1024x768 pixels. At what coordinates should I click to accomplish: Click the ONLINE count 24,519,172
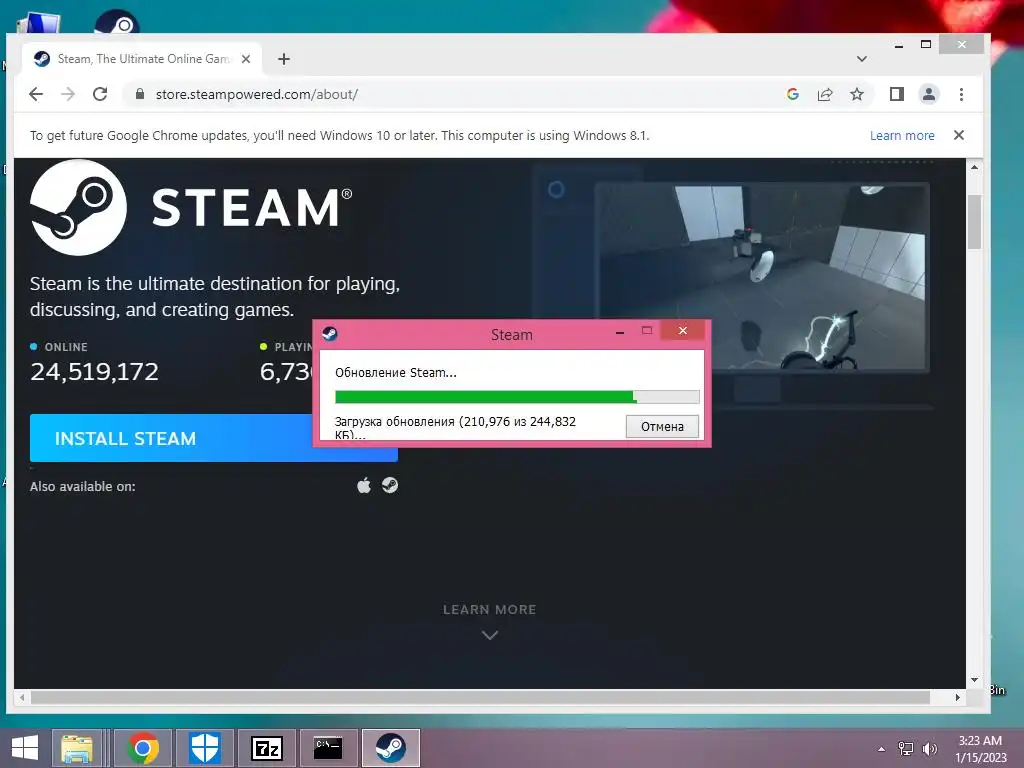tap(94, 372)
